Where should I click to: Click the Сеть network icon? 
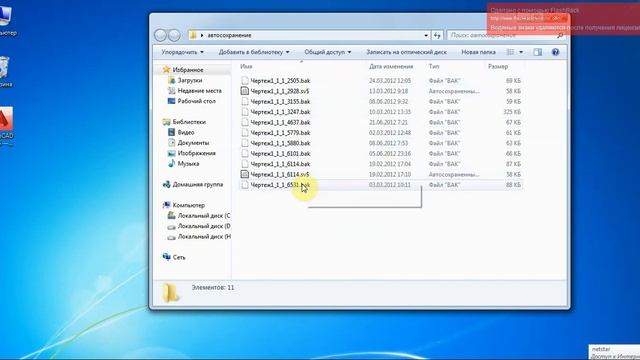[166, 257]
